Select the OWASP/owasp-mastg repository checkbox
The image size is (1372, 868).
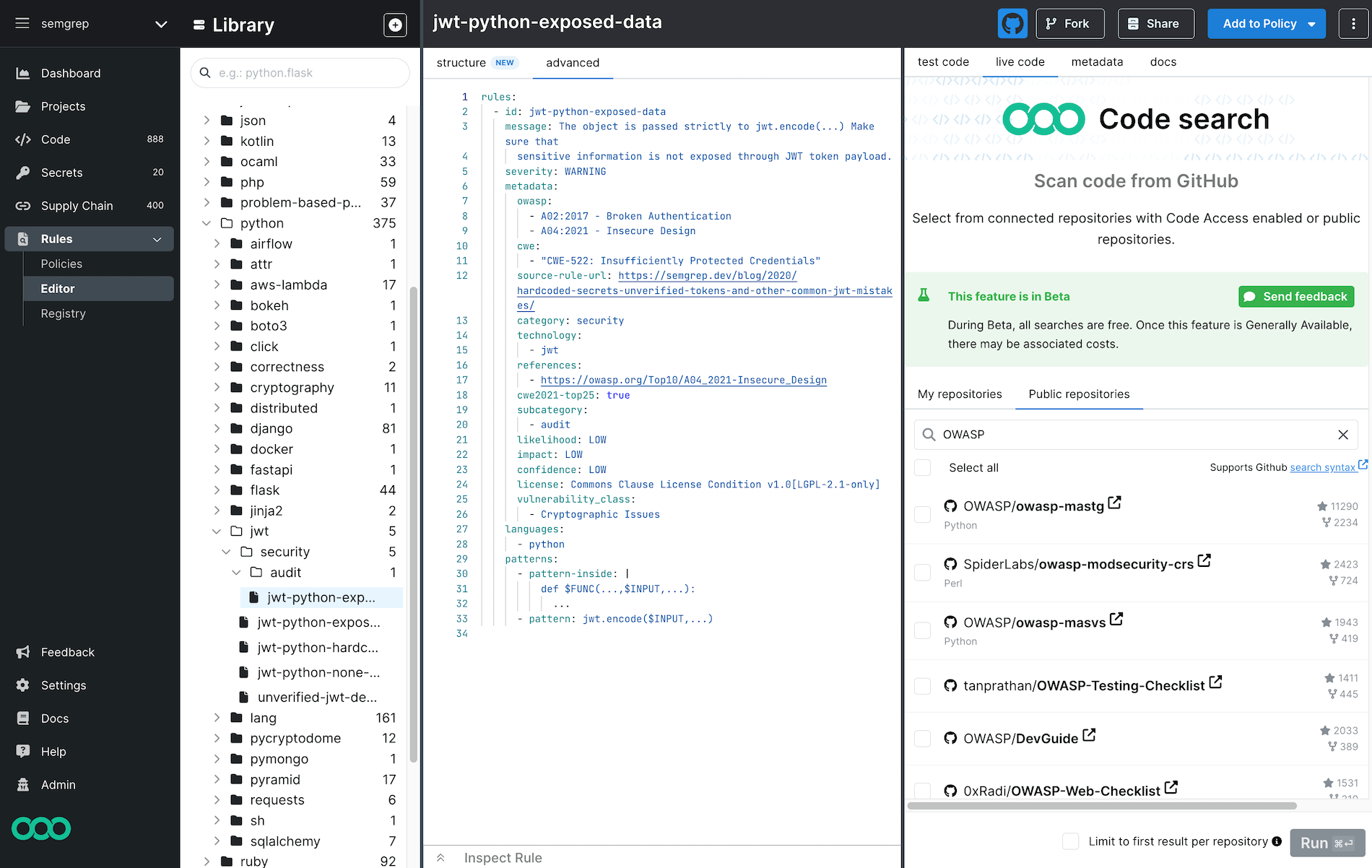coord(922,514)
